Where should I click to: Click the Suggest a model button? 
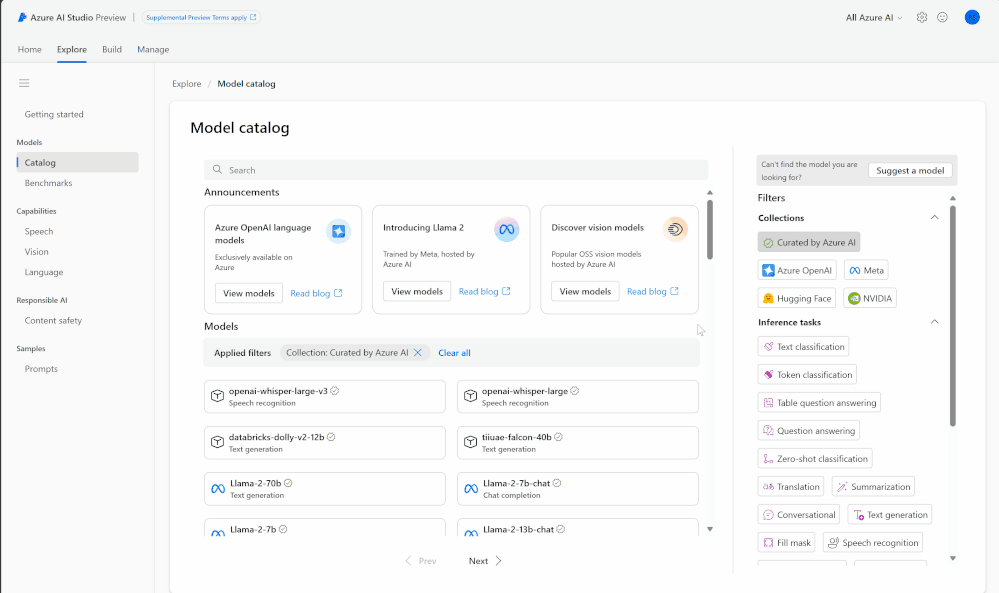click(x=910, y=170)
